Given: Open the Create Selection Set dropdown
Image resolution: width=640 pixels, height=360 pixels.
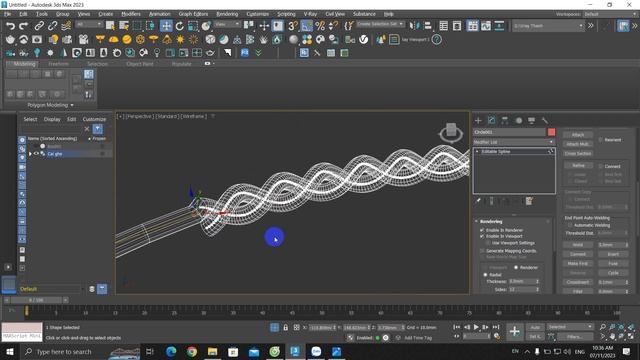Looking at the screenshot, I should click(380, 24).
